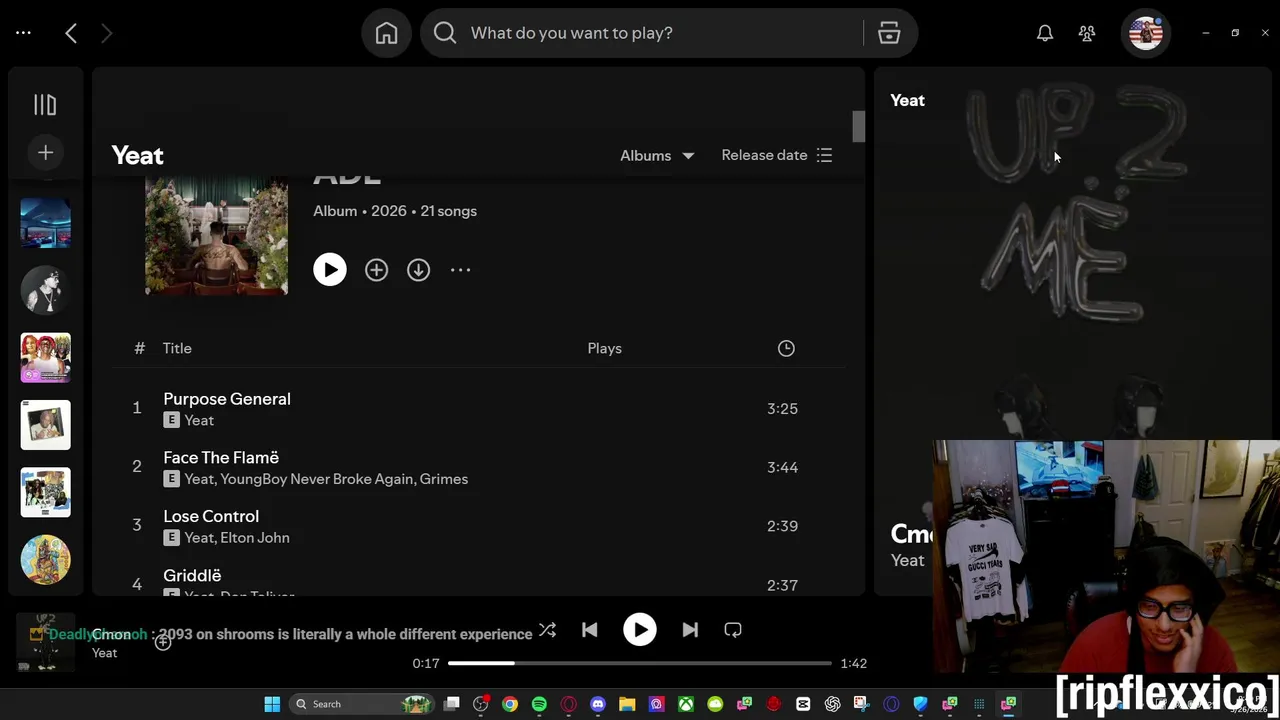This screenshot has width=1280, height=720.
Task: Create a playlist with the plus icon
Action: [x=45, y=152]
